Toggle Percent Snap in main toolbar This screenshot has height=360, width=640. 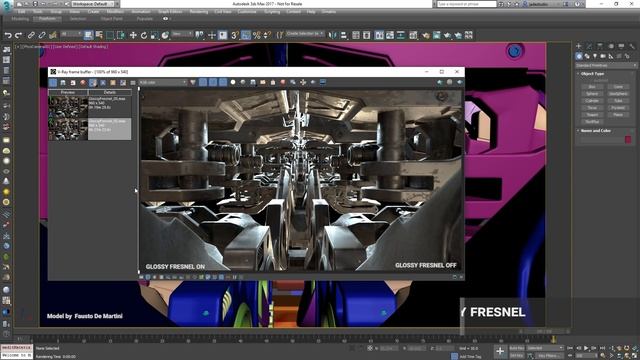point(256,36)
